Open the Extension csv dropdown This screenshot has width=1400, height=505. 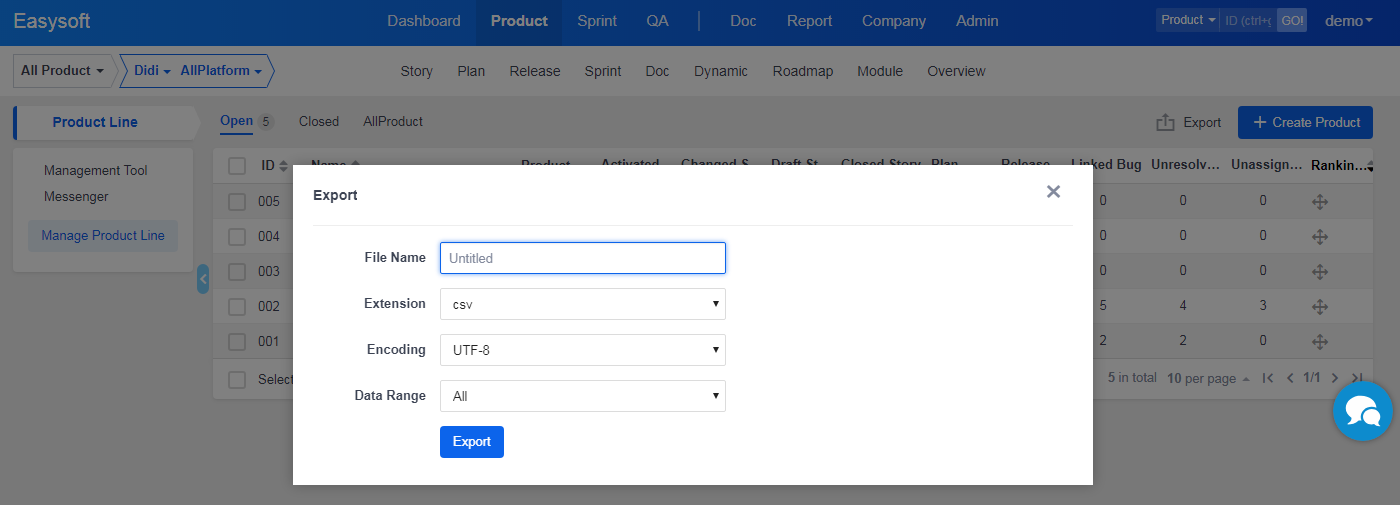582,304
